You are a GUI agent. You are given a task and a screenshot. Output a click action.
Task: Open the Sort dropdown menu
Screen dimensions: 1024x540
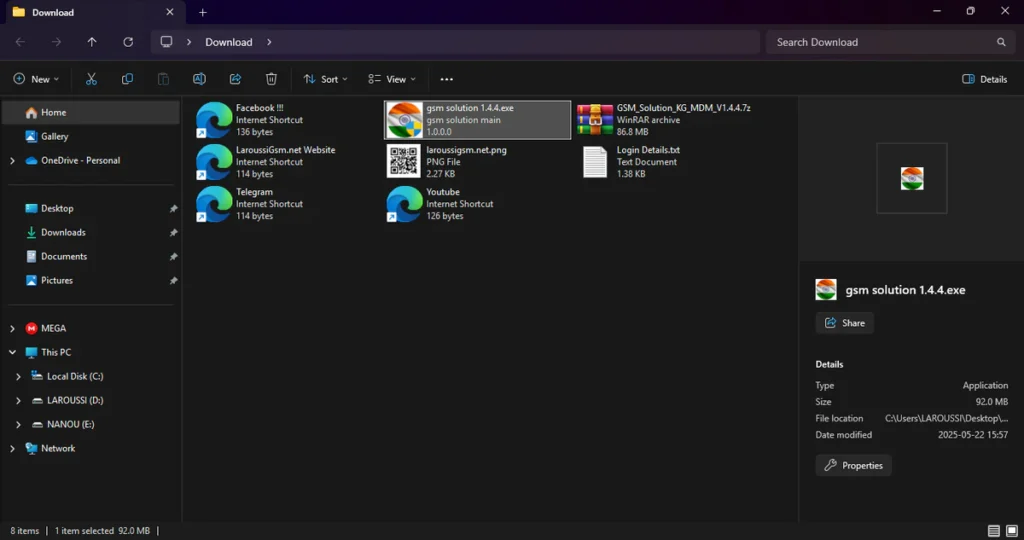325,79
